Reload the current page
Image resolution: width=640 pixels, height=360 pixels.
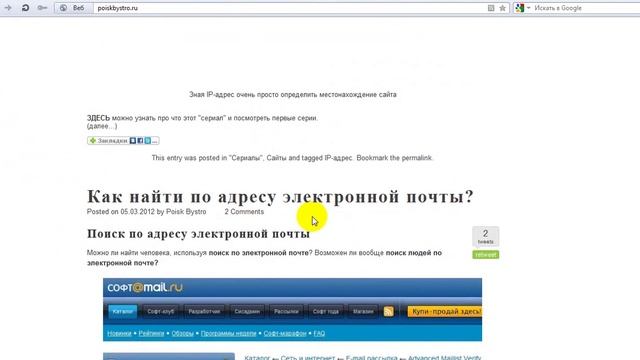25,8
